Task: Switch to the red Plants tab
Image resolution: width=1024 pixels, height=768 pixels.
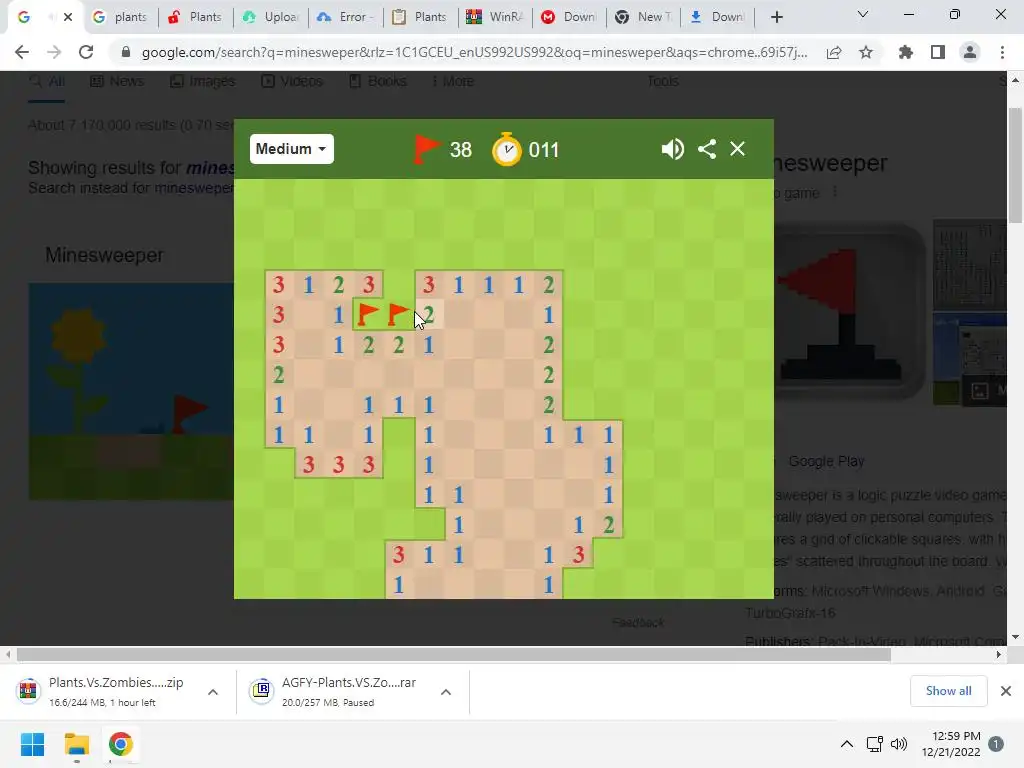Action: (196, 17)
